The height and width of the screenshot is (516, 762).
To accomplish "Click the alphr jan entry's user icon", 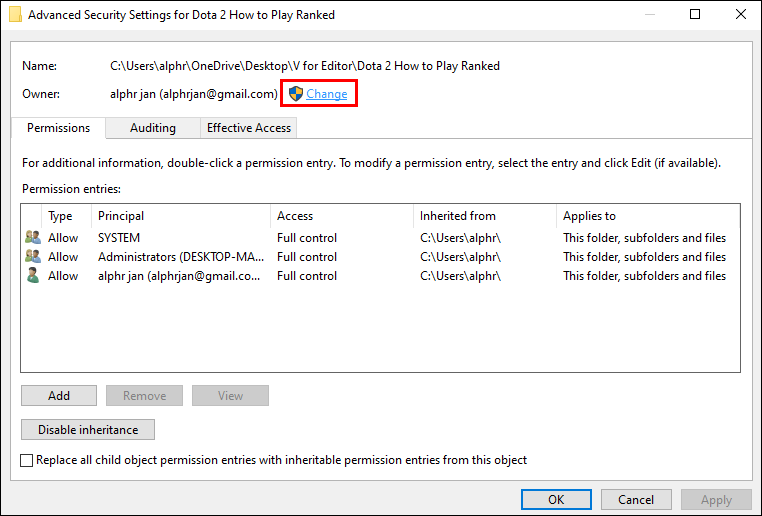I will pos(33,276).
